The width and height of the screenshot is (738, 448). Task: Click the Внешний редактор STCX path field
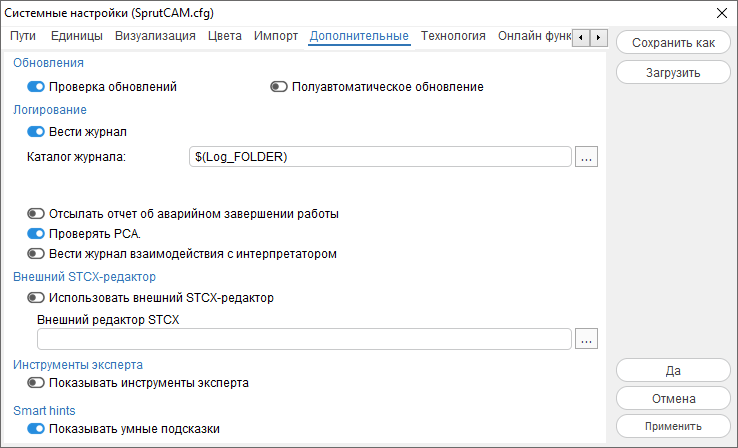point(305,339)
